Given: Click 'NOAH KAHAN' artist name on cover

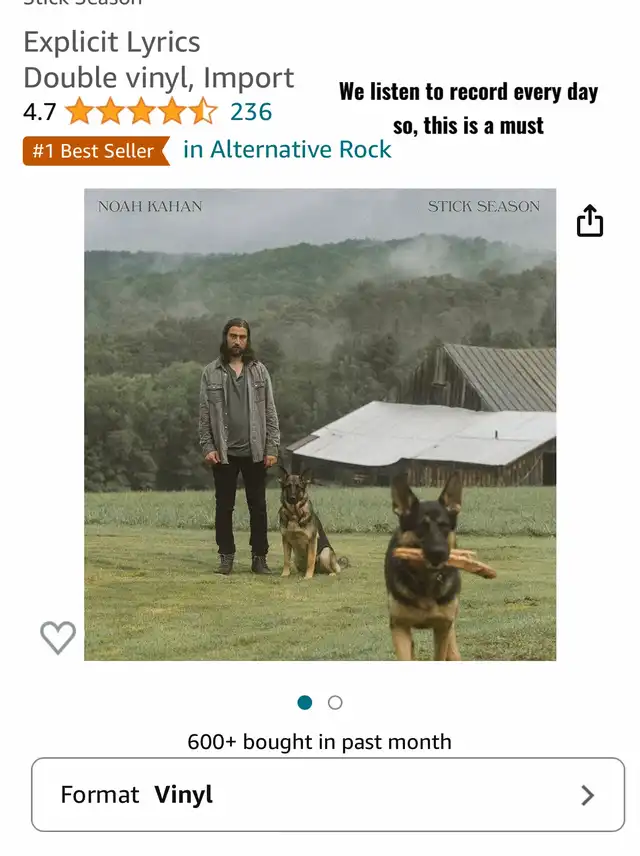Looking at the screenshot, I should point(150,206).
